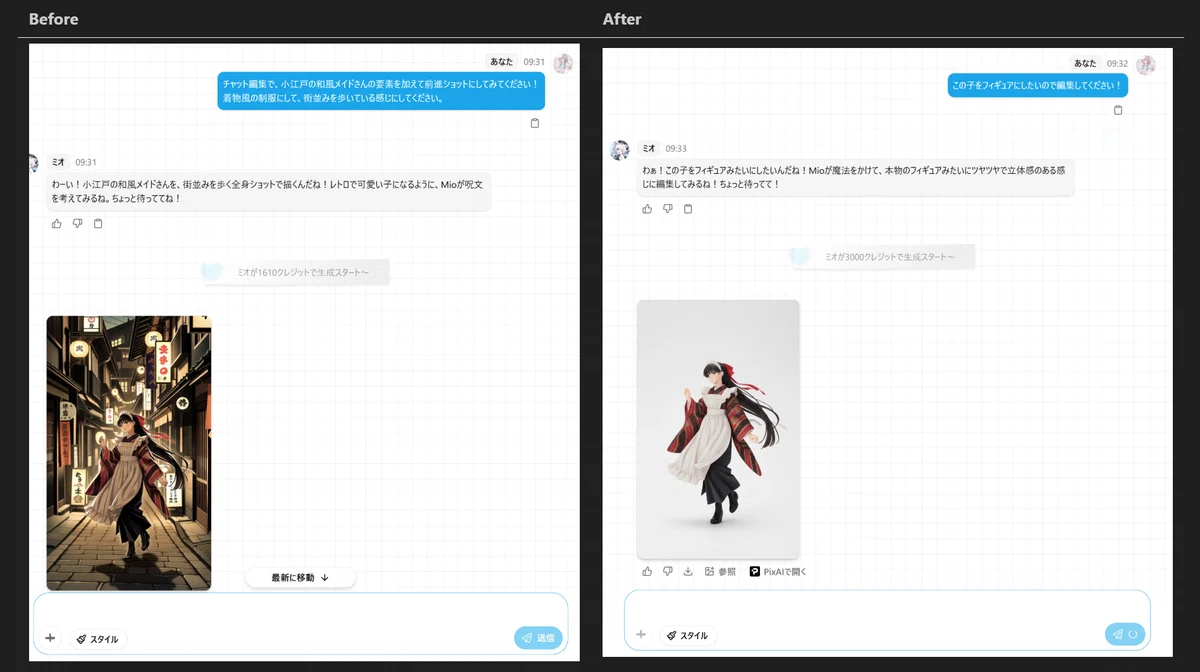Screen dimensions: 1200x672
Task: Click 参照 reference button under figure image
Action: coord(720,572)
